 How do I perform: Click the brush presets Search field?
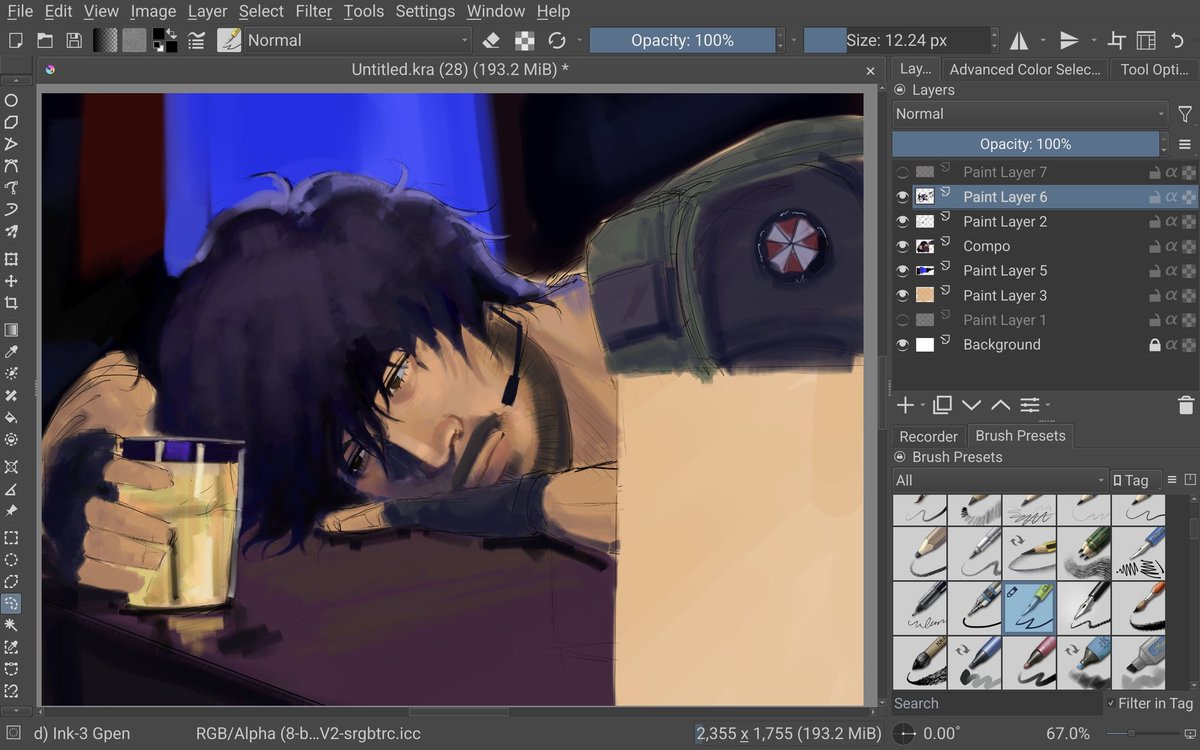click(996, 704)
